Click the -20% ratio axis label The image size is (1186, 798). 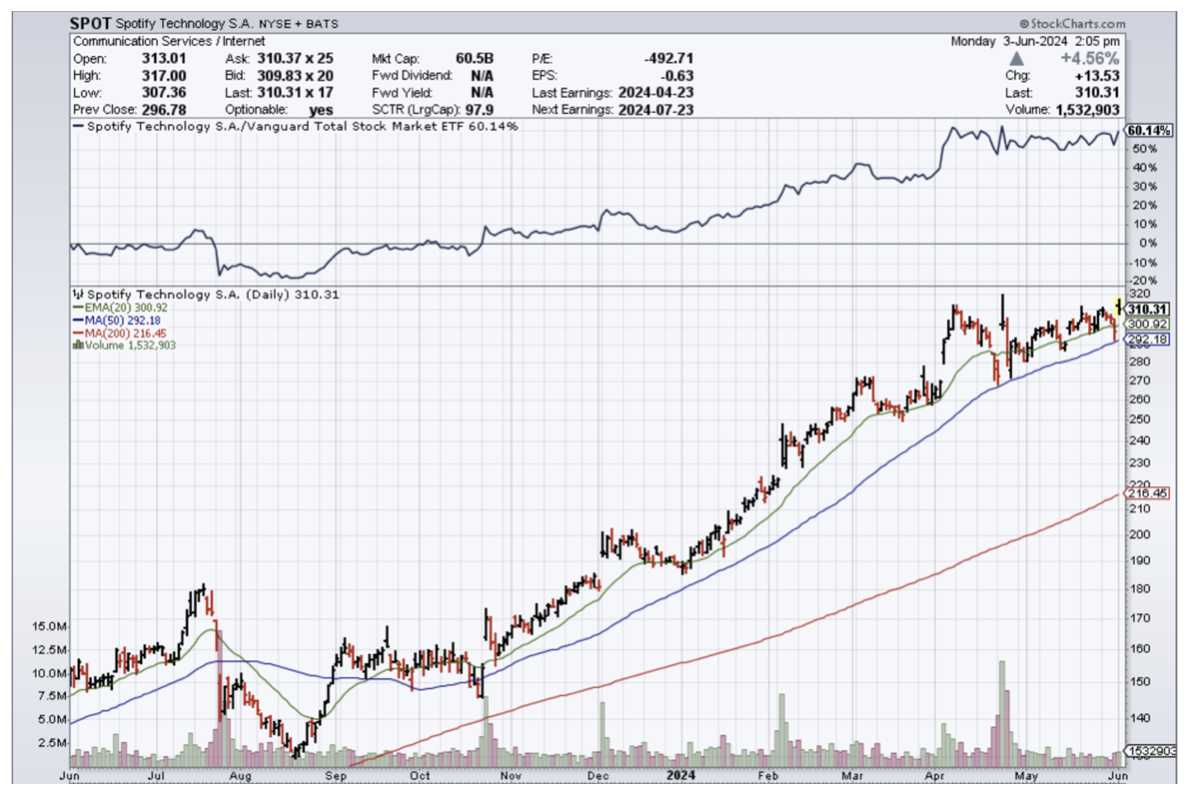[x=1143, y=281]
